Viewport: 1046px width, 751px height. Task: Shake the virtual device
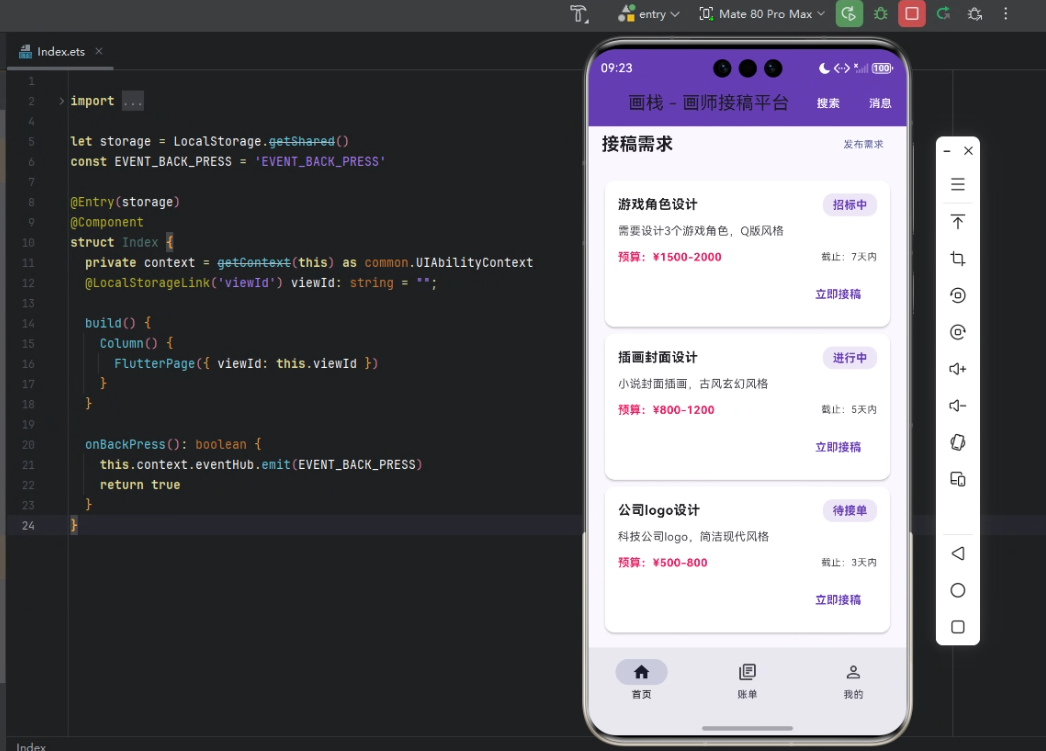click(957, 441)
